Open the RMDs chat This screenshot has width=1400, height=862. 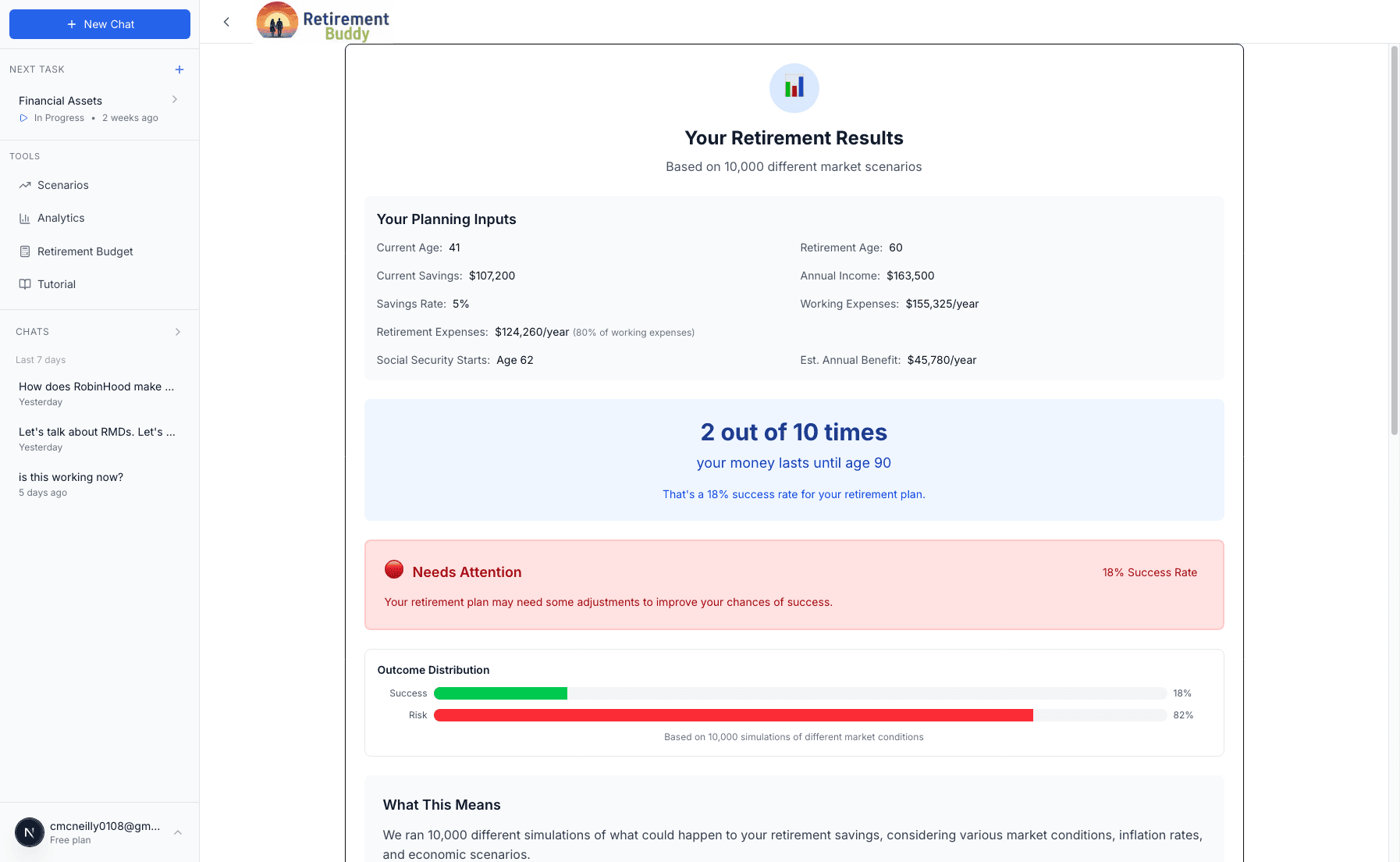[97, 432]
